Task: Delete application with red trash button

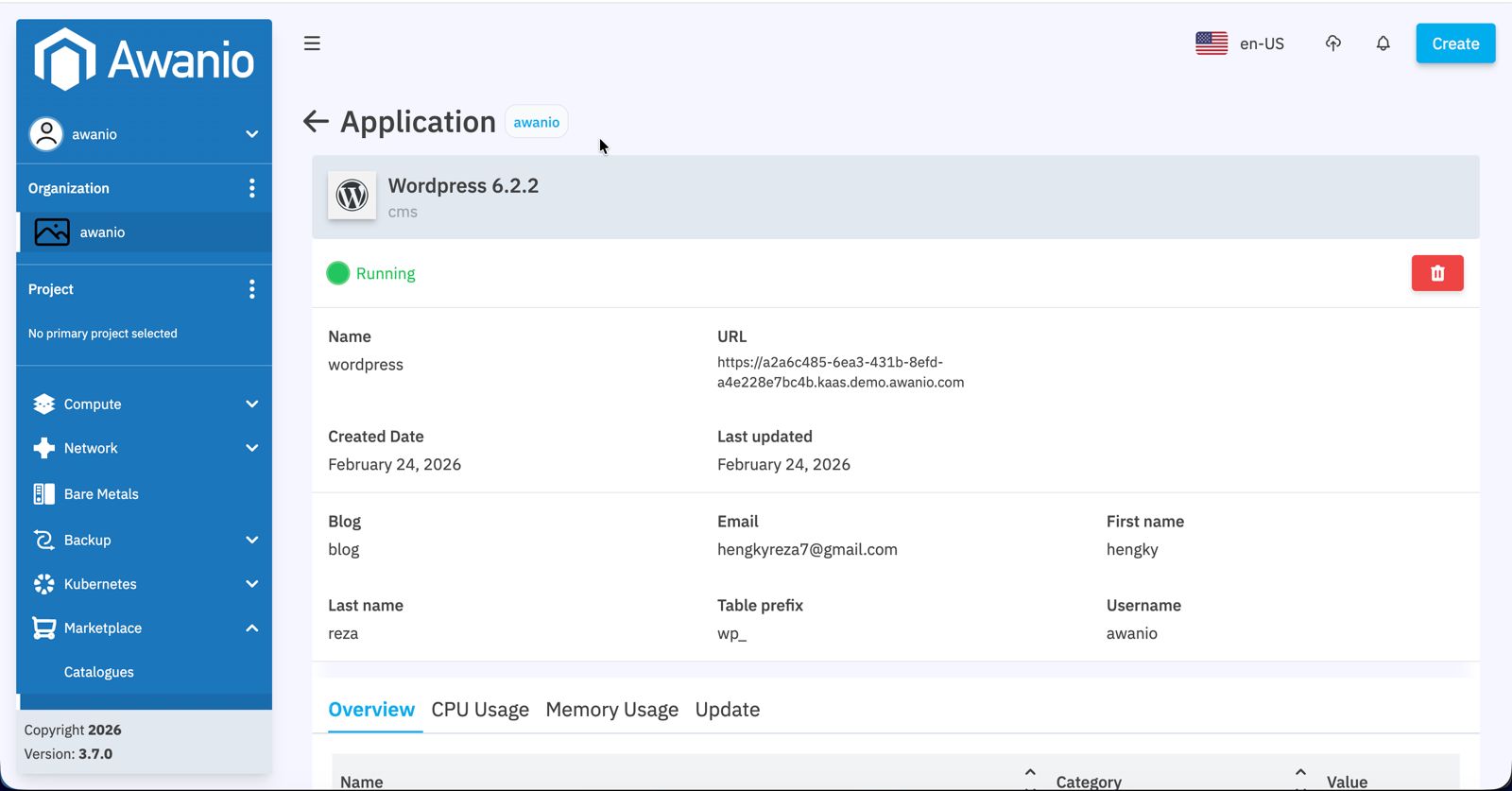Action: pos(1436,273)
